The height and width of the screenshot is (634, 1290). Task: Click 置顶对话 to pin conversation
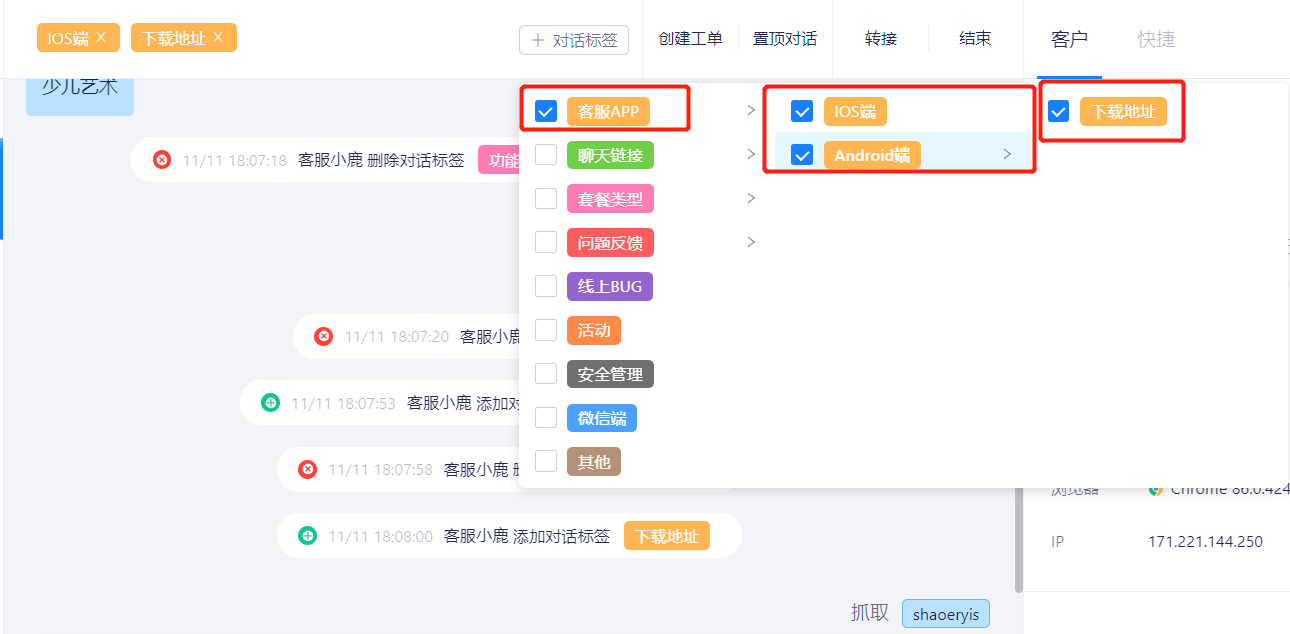tap(785, 39)
